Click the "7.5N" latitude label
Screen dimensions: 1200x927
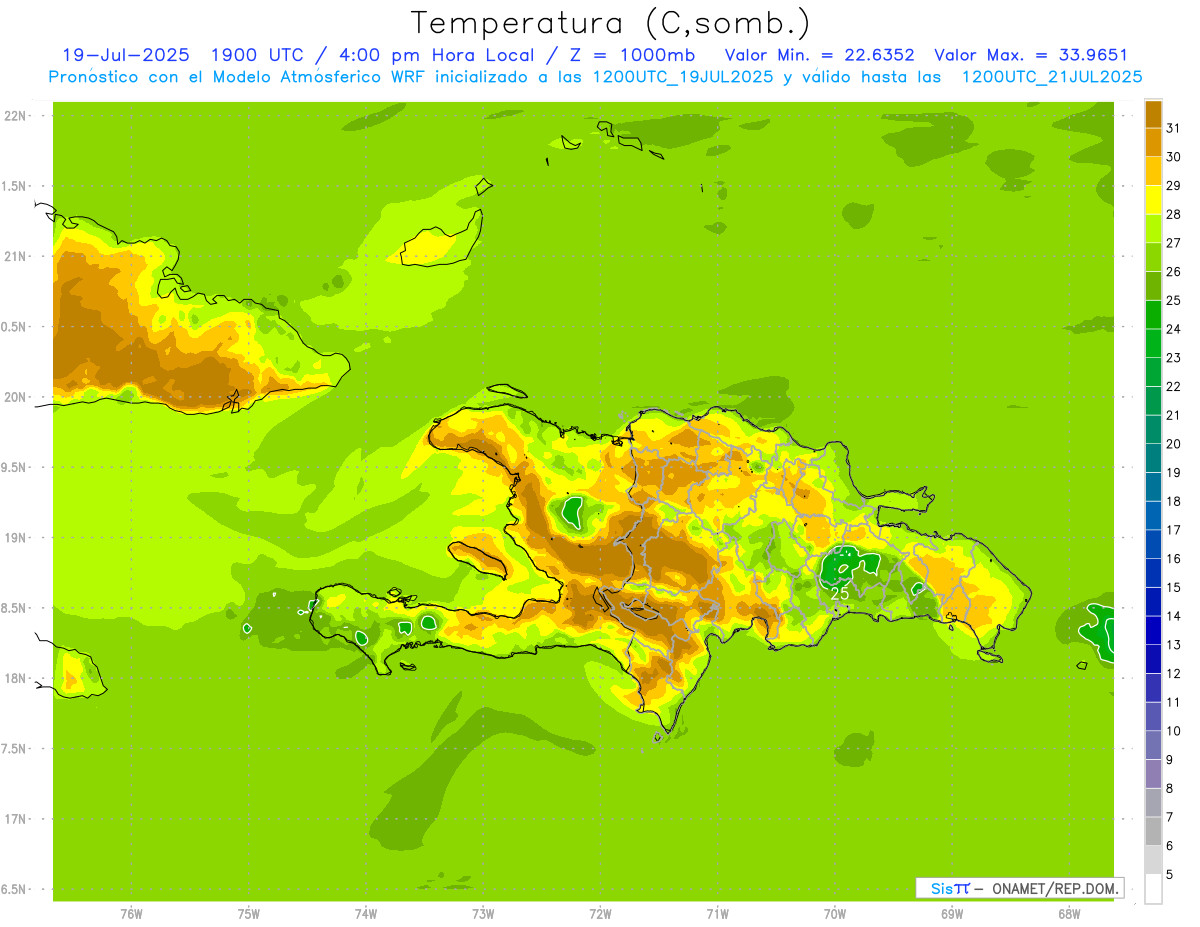[15, 749]
